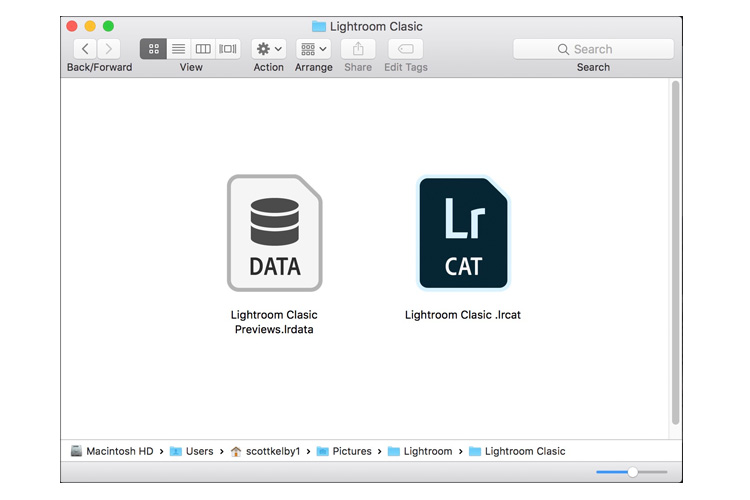Open scottkelby1 home folder in path bar

(265, 451)
